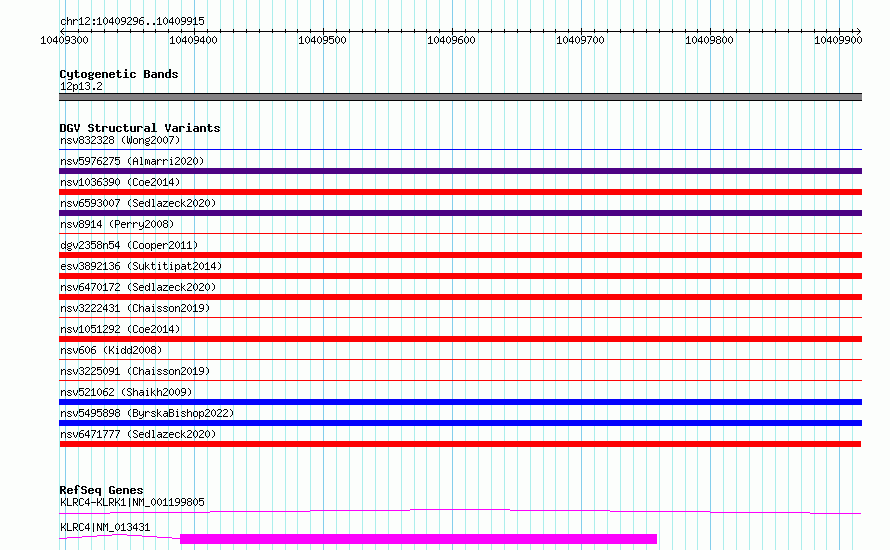The image size is (890, 550).
Task: Select variant label nsv832328 (Wong2007)
Action: click(120, 140)
